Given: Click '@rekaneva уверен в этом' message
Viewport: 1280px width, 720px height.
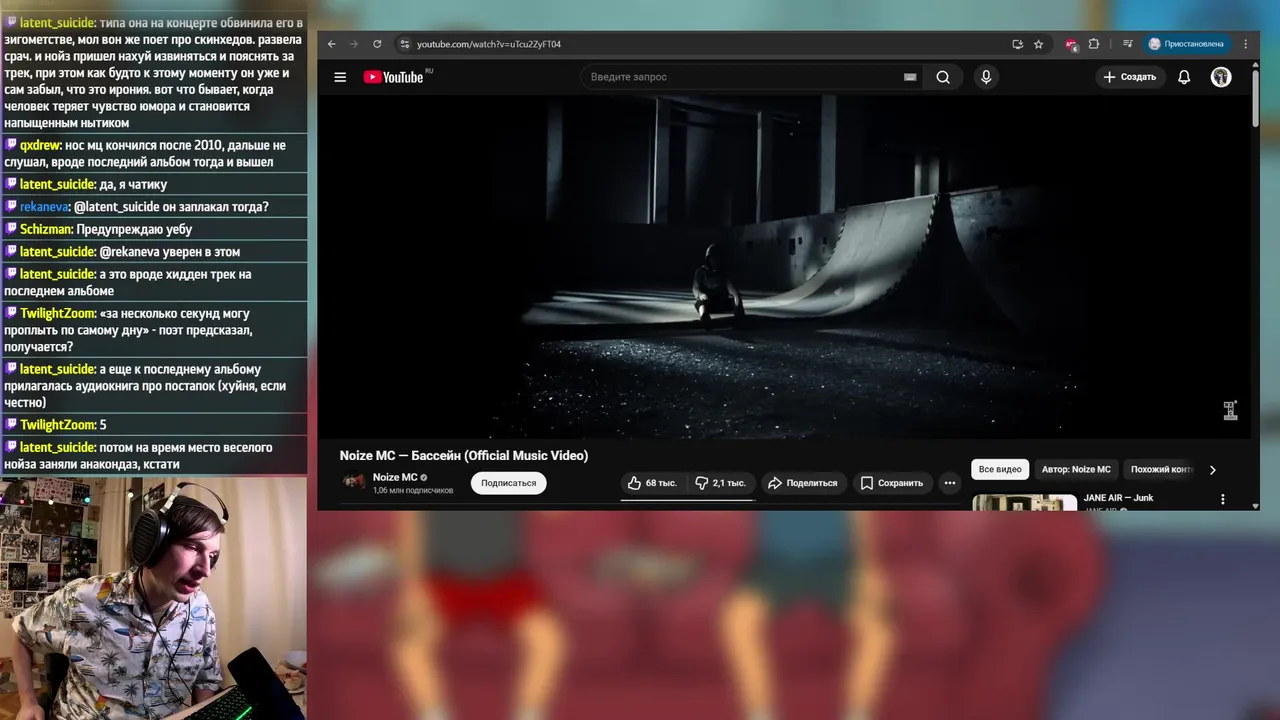Looking at the screenshot, I should (x=169, y=252).
